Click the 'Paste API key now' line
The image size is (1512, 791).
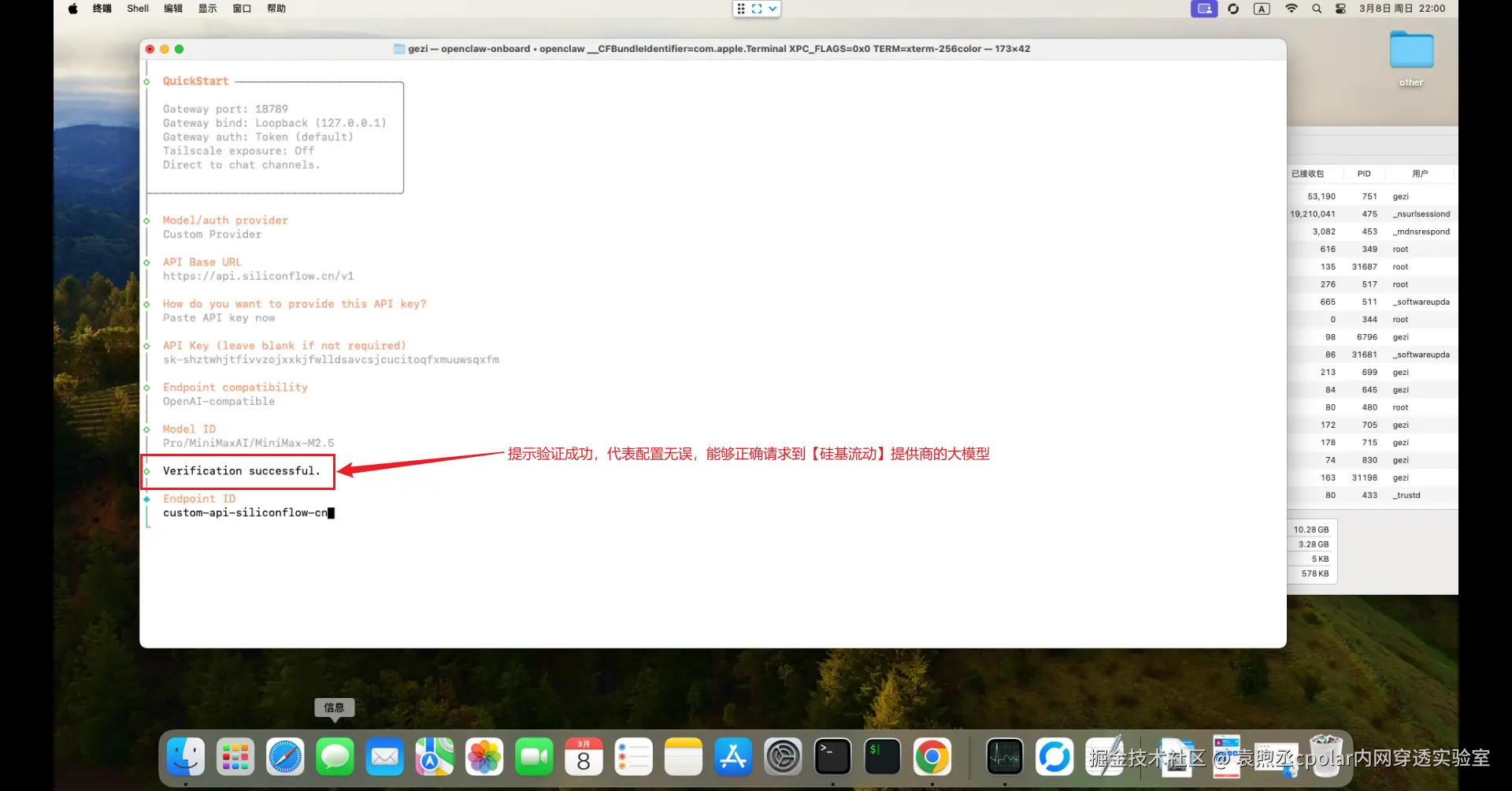(219, 318)
